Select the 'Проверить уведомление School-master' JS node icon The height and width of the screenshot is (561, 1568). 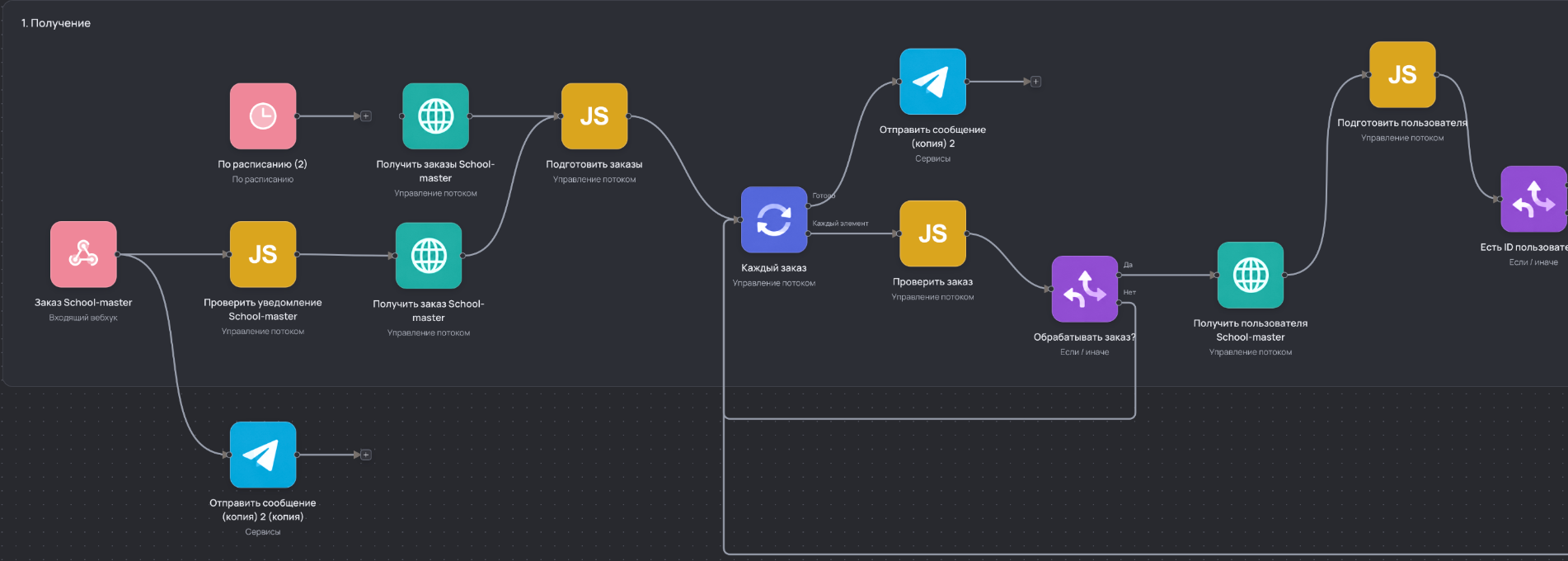(263, 254)
